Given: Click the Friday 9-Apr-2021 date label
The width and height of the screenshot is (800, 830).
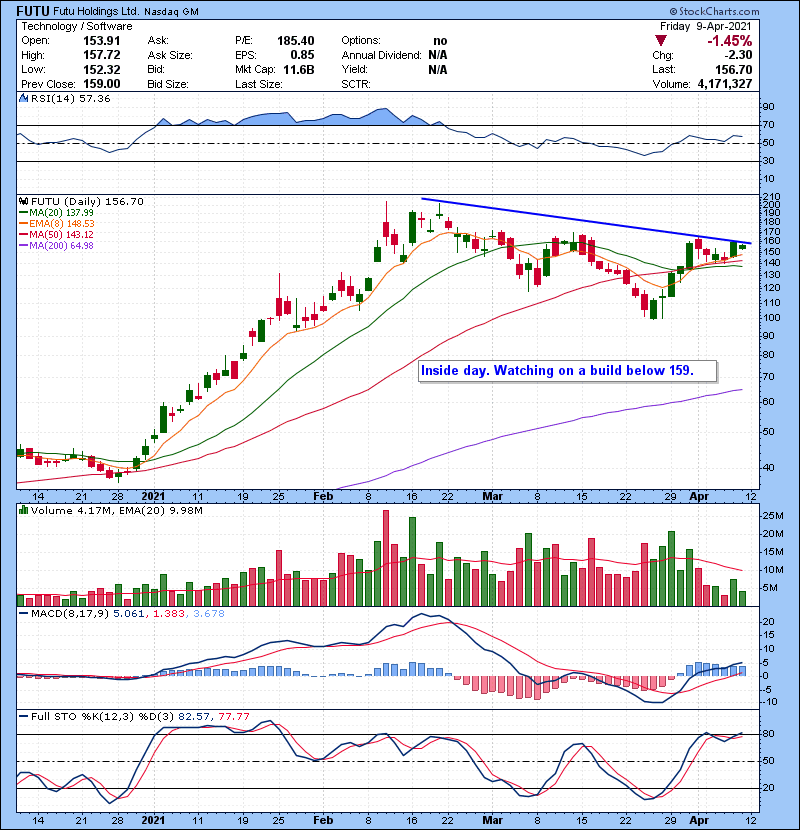Looking at the screenshot, I should [706, 26].
